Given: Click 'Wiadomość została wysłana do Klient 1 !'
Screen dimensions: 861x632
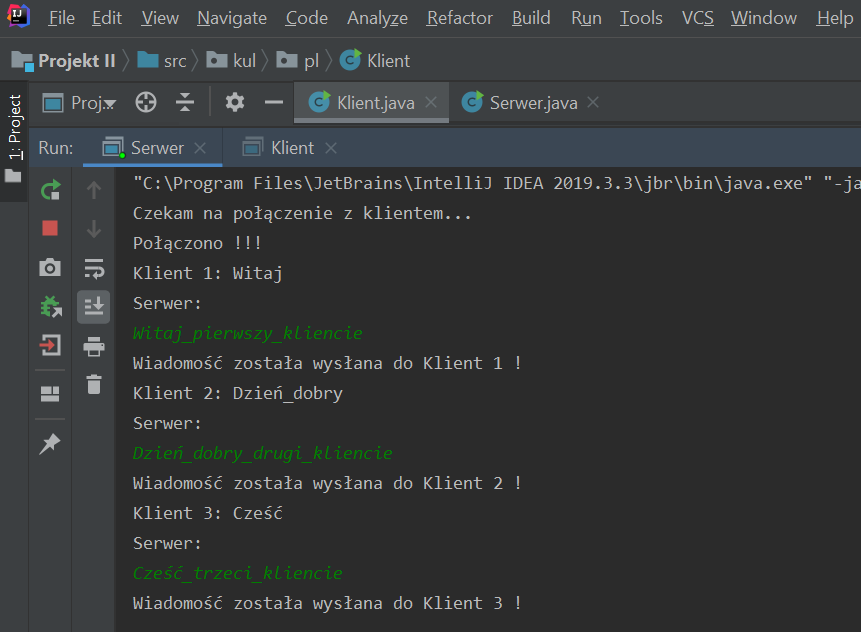Looking at the screenshot, I should coord(327,363).
